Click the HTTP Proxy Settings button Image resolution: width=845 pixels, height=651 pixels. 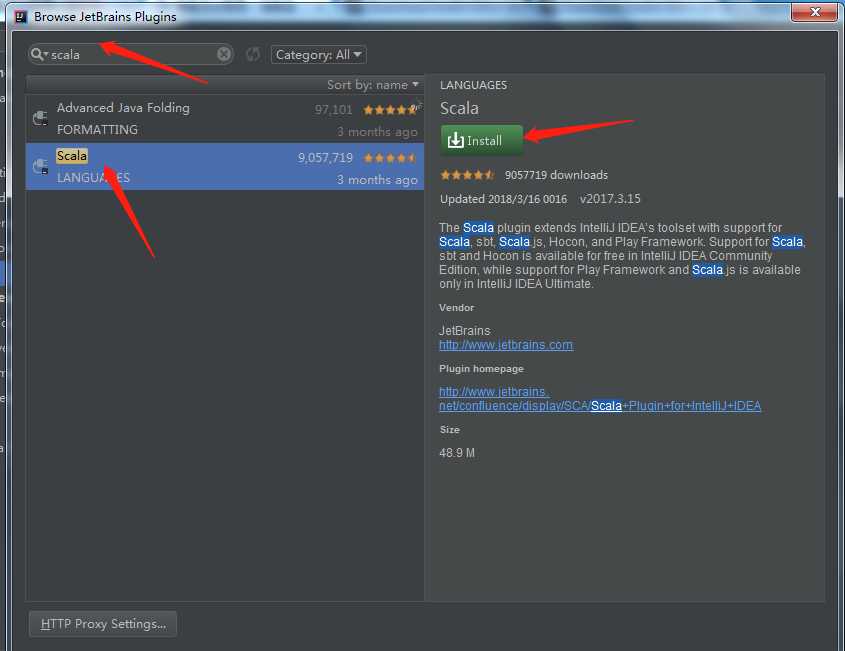click(103, 624)
